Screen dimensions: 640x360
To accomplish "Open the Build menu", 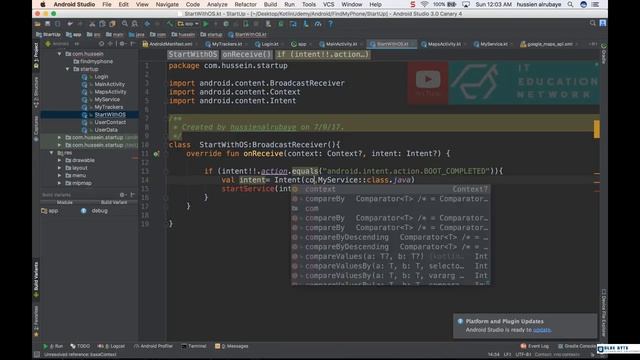I will pos(270,4).
